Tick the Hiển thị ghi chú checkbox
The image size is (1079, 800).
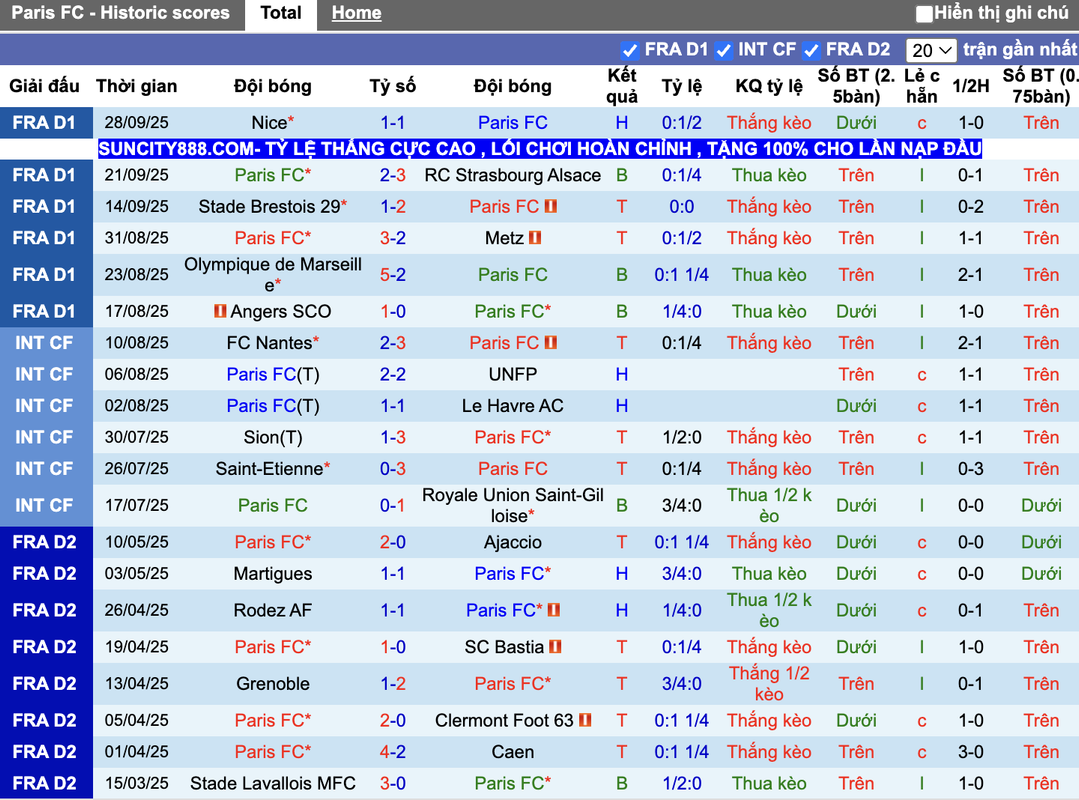click(924, 14)
